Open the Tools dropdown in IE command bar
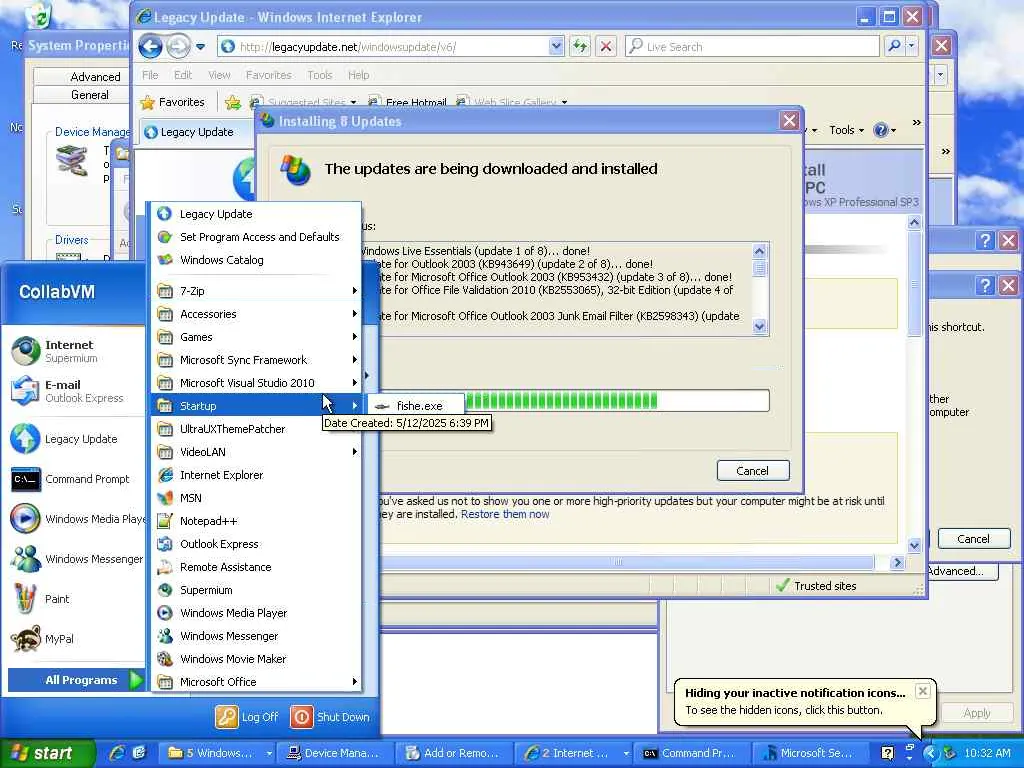Image resolution: width=1024 pixels, height=768 pixels. 846,130
